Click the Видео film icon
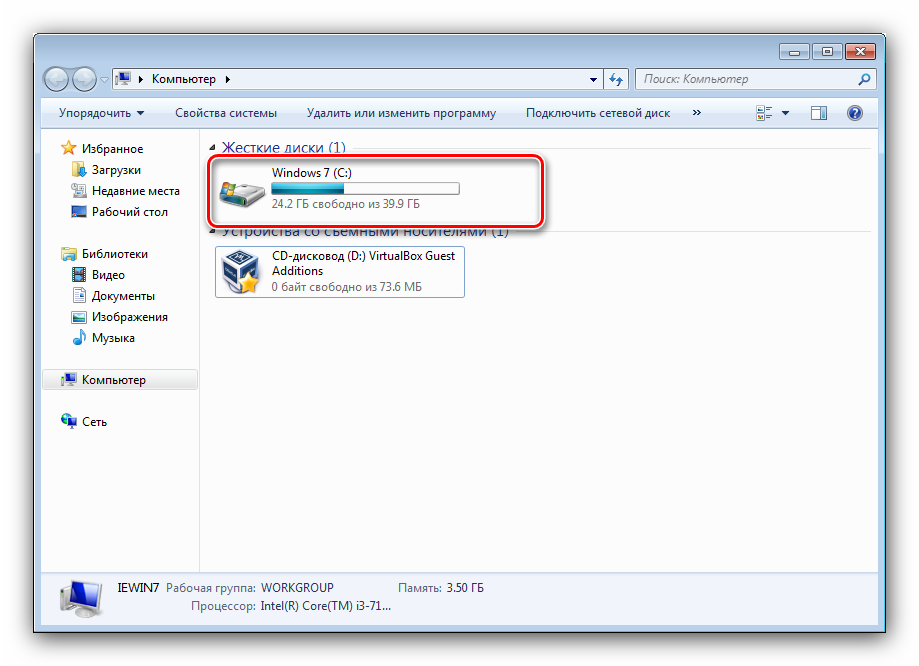Screen dimensions: 919x666 pos(79,274)
